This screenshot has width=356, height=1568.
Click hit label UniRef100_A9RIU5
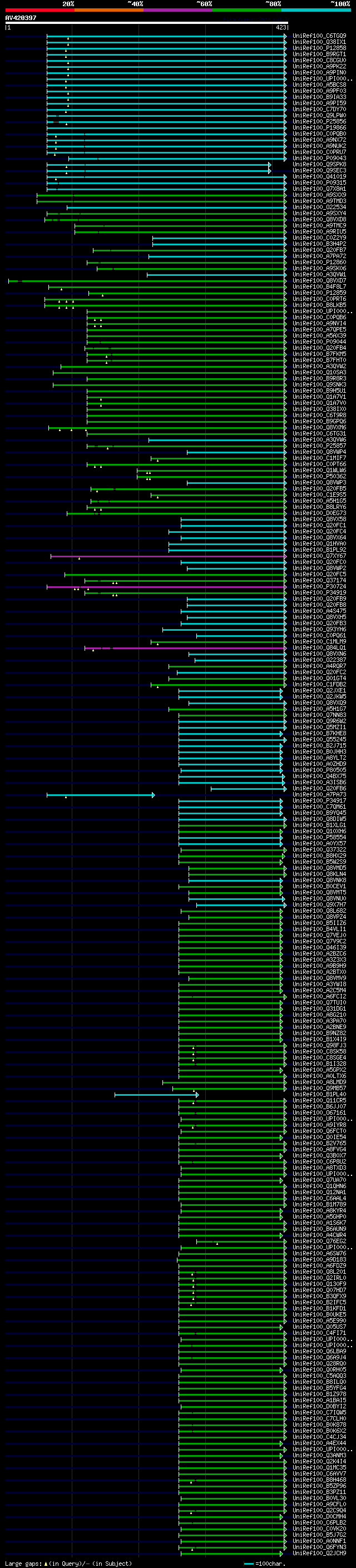(319, 232)
